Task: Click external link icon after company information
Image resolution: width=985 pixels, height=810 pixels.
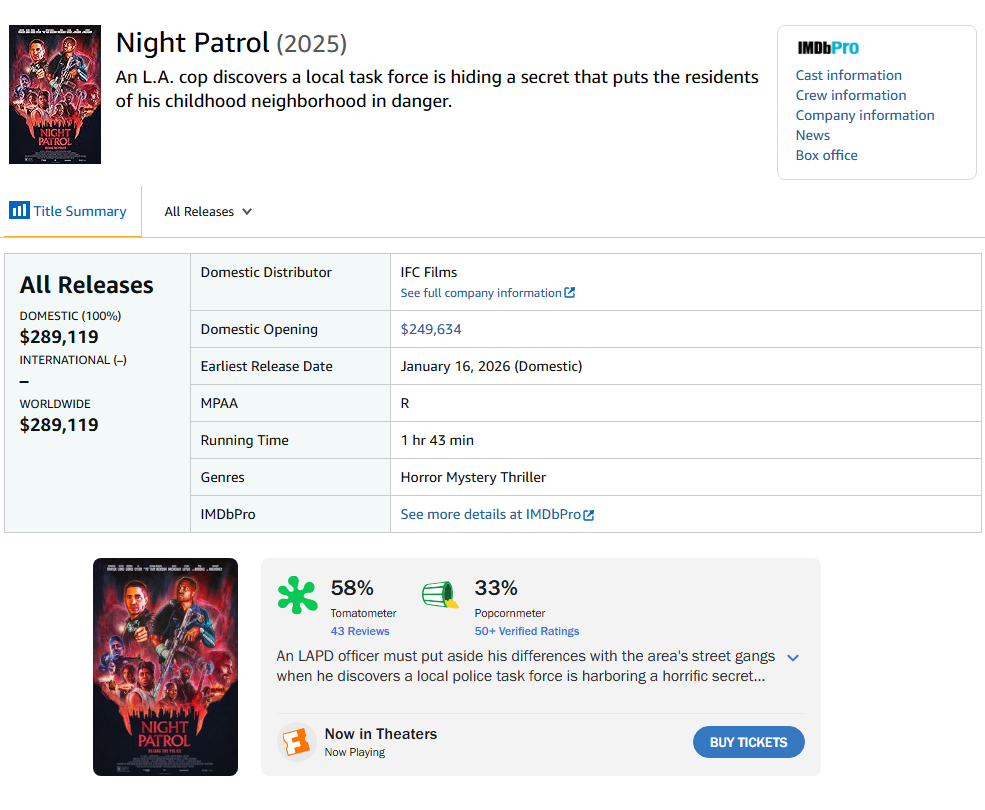Action: click(569, 293)
